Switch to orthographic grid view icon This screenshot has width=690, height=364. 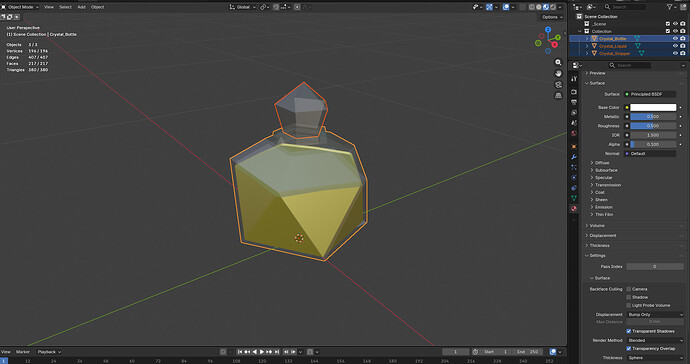click(558, 96)
